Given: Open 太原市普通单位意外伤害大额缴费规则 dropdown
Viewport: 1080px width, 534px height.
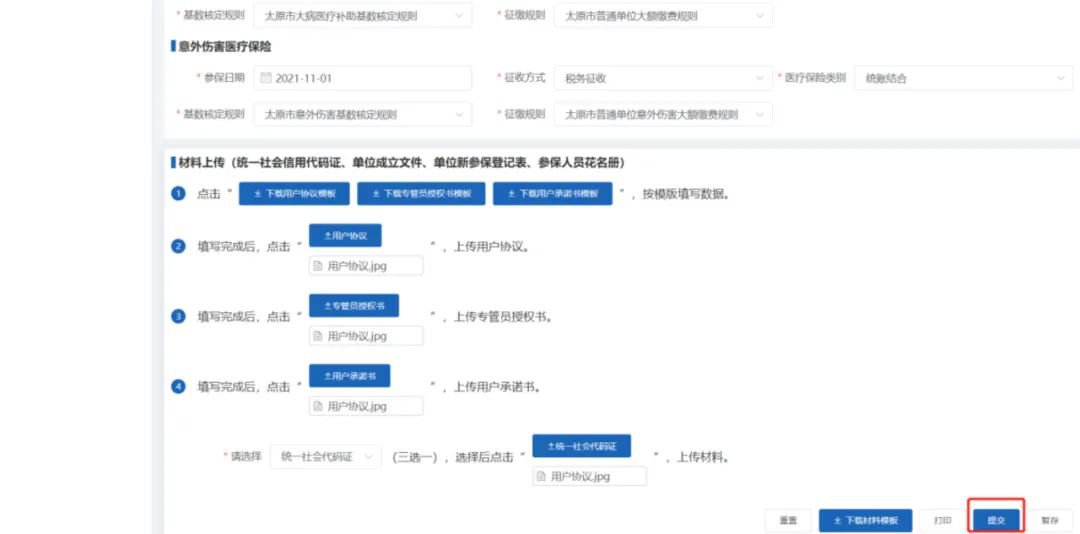Looking at the screenshot, I should tap(662, 115).
